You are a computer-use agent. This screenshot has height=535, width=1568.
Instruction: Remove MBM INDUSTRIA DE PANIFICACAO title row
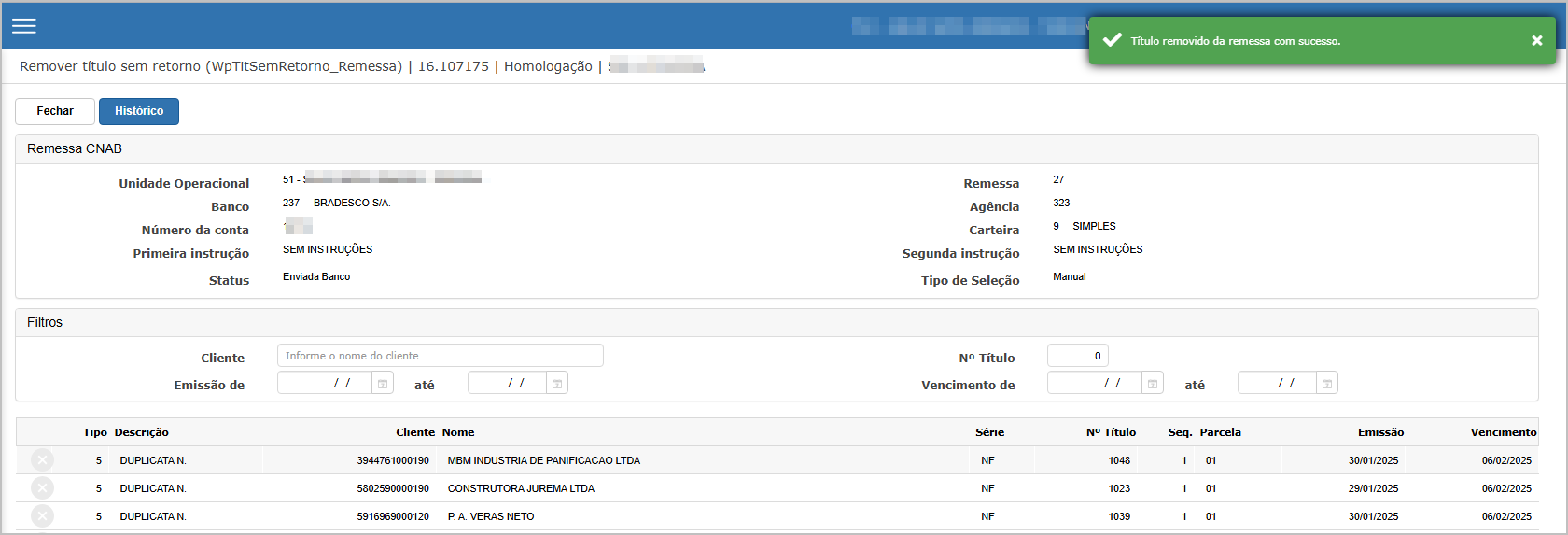pos(42,460)
